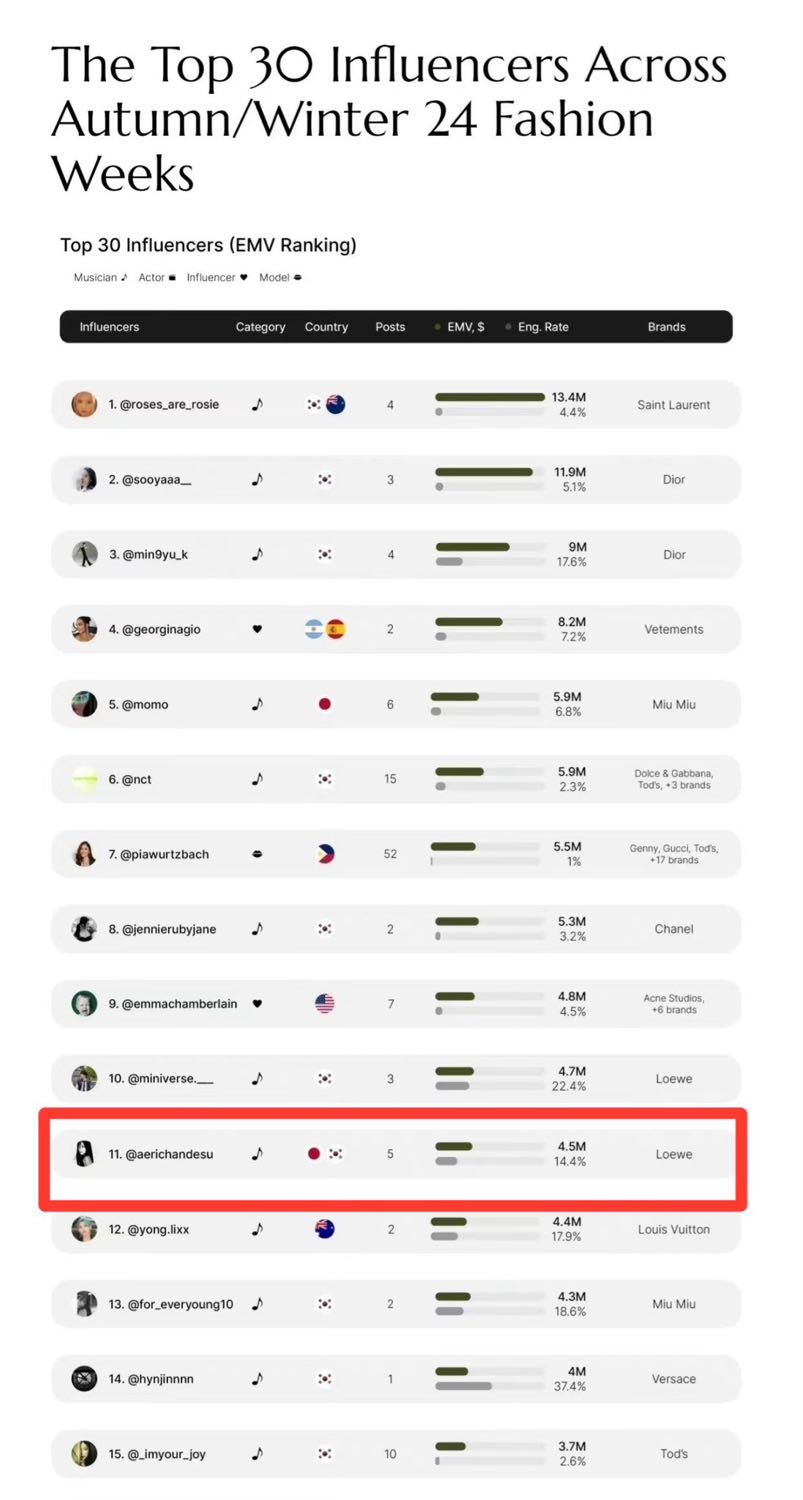Click the @hynjinnnn profile avatar
This screenshot has width=803, height=1500.
(x=84, y=1379)
